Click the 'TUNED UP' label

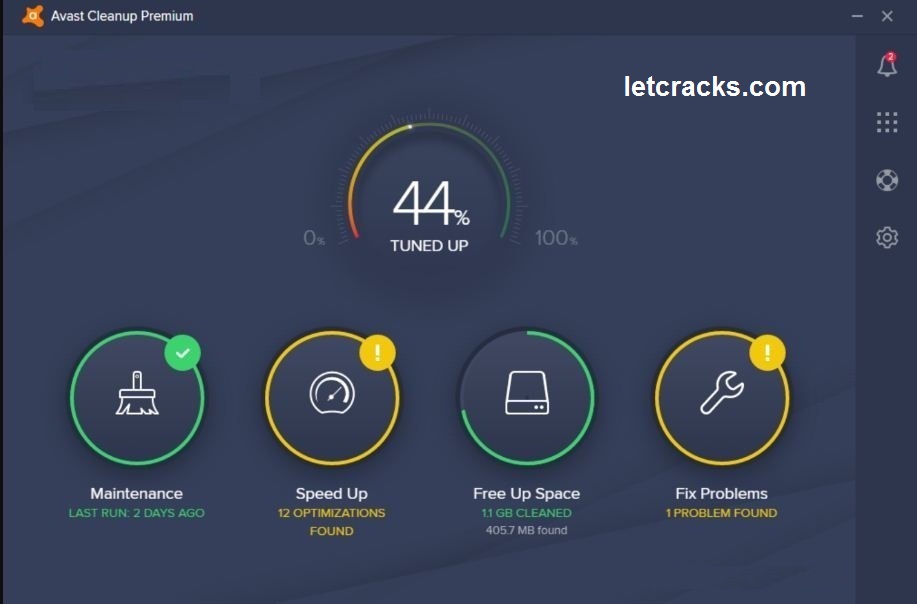click(x=429, y=246)
